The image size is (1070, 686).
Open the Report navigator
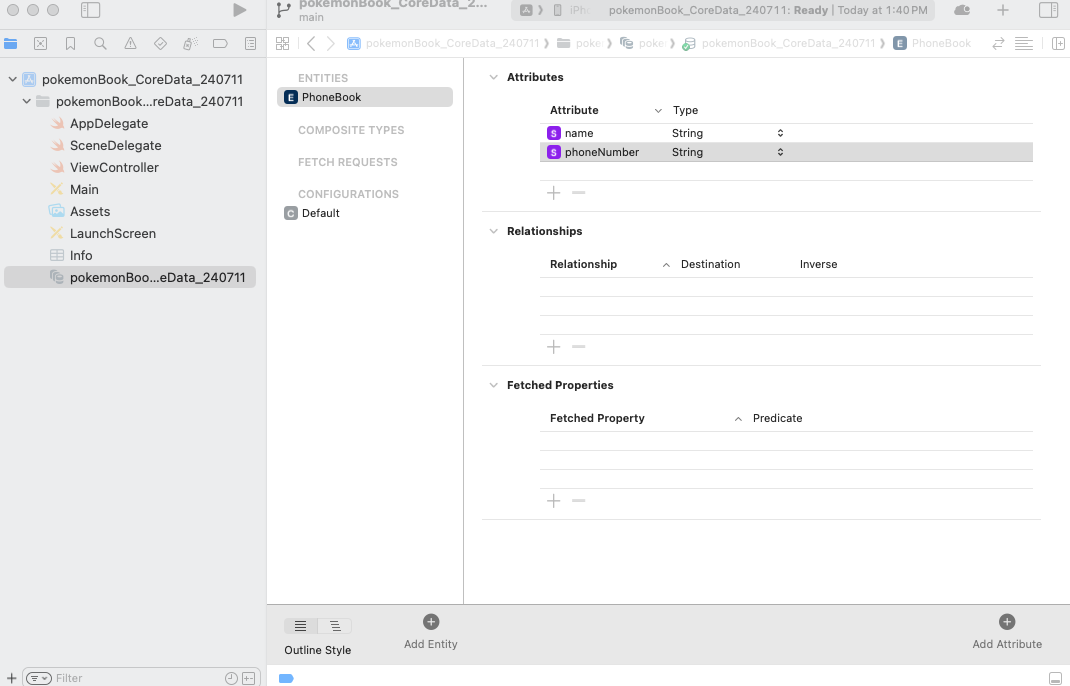pos(250,44)
